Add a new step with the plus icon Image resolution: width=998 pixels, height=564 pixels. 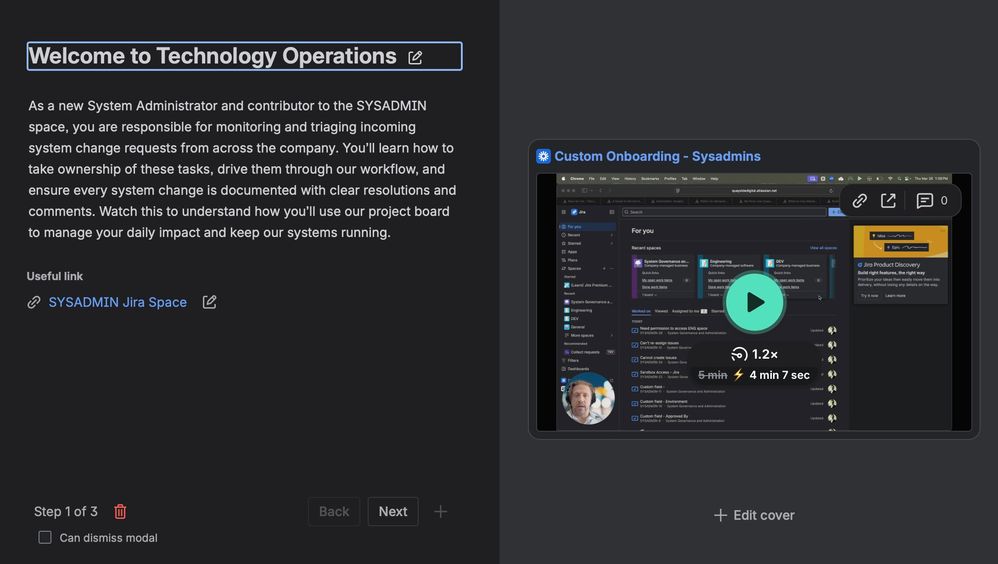pos(440,512)
